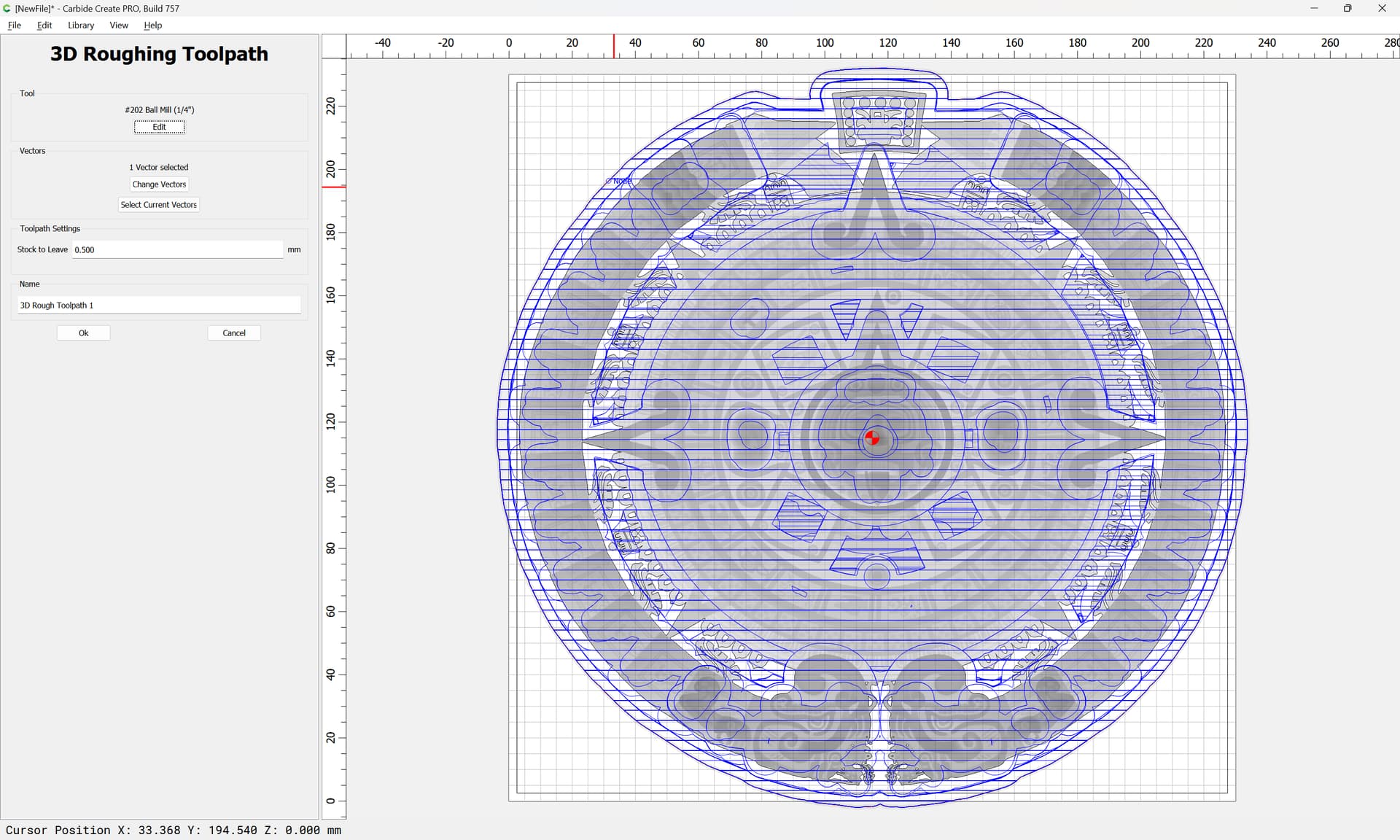Click the Carbide Create app icon

pyautogui.click(x=7, y=8)
